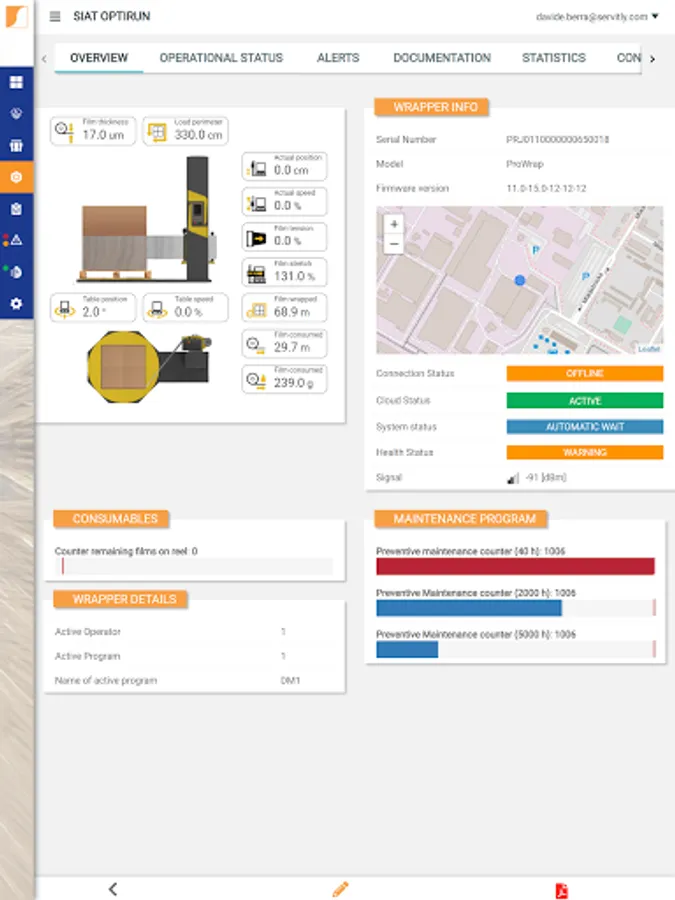Viewport: 675px width, 900px height.
Task: Show more tabs with the right chevron
Action: pyautogui.click(x=652, y=59)
